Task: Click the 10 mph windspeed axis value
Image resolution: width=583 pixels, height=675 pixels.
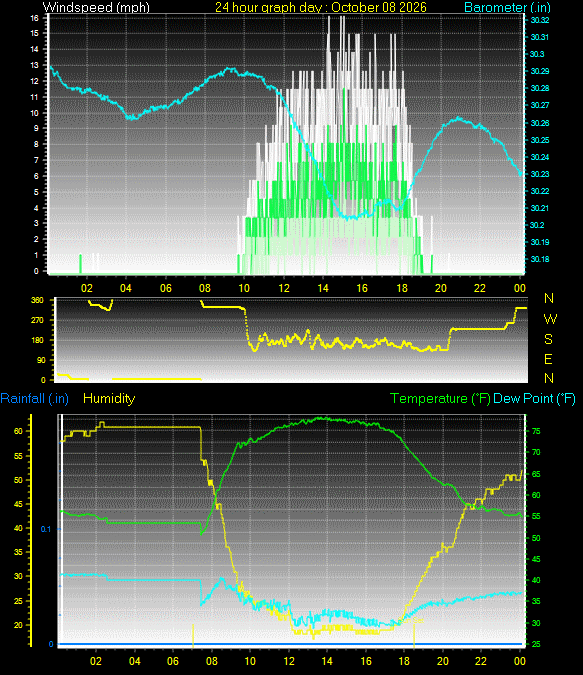Action: pos(34,113)
